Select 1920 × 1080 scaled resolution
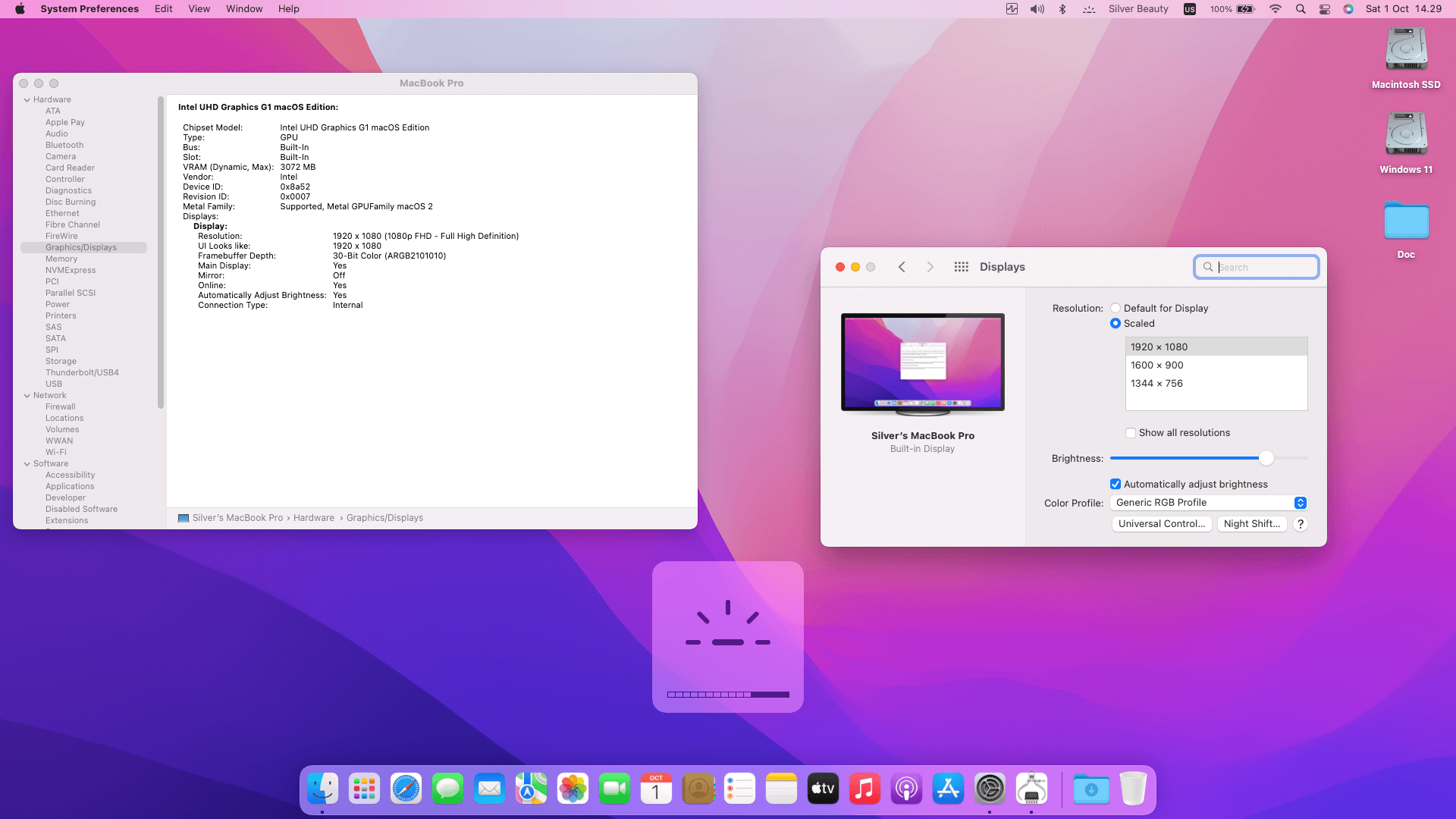Viewport: 1456px width, 819px height. tap(1216, 347)
